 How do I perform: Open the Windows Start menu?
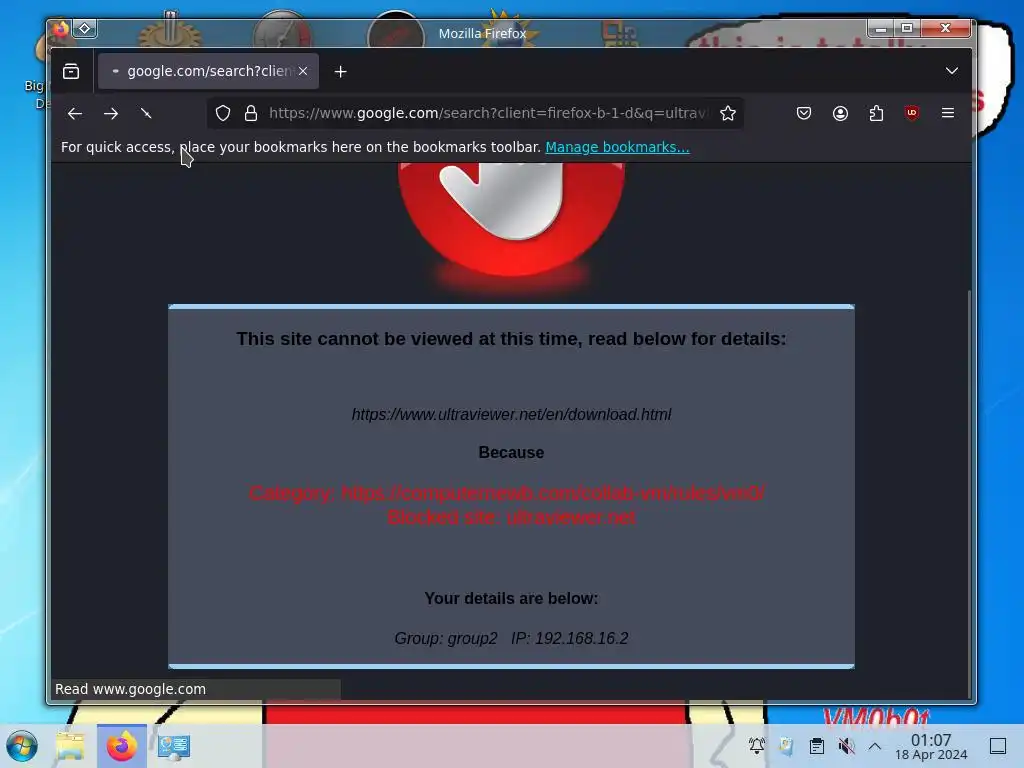(x=22, y=746)
